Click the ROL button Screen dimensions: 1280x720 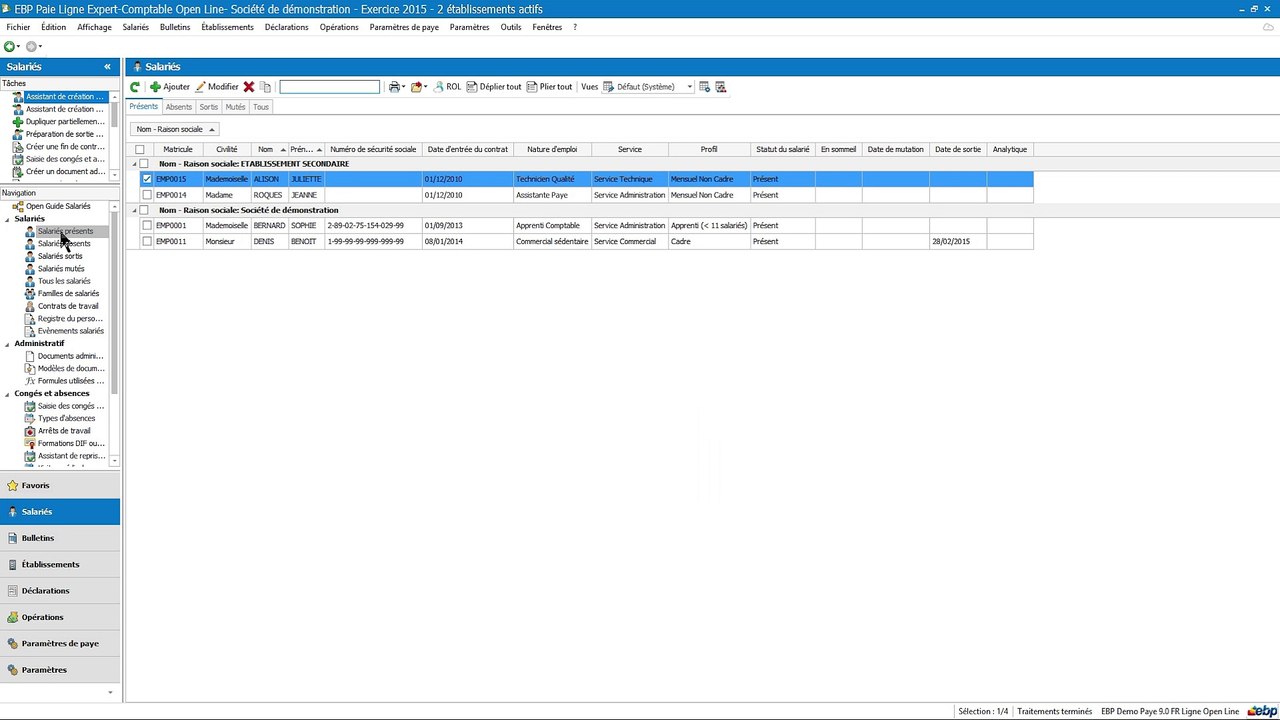(447, 87)
